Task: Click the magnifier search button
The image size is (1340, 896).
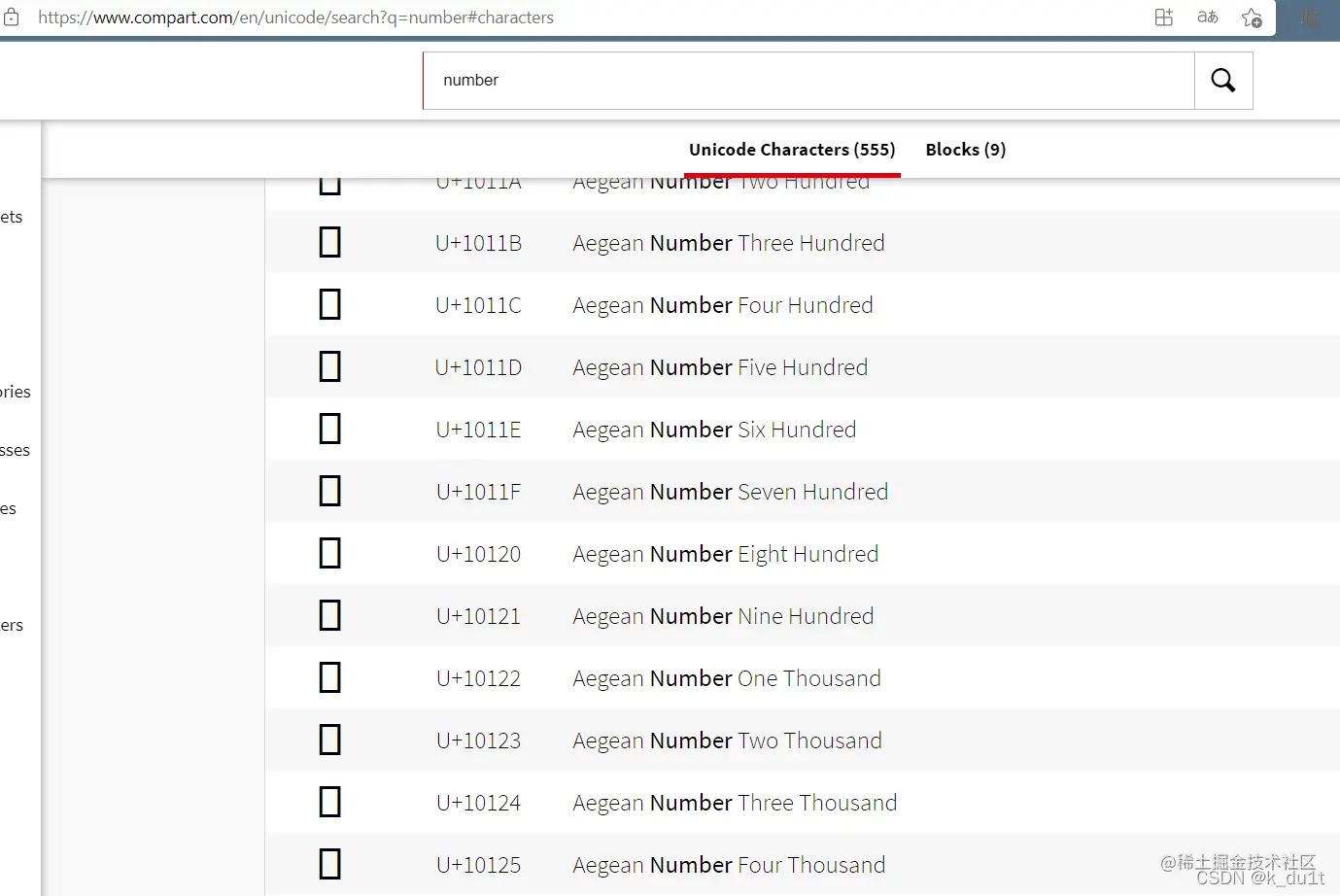Action: (x=1223, y=81)
